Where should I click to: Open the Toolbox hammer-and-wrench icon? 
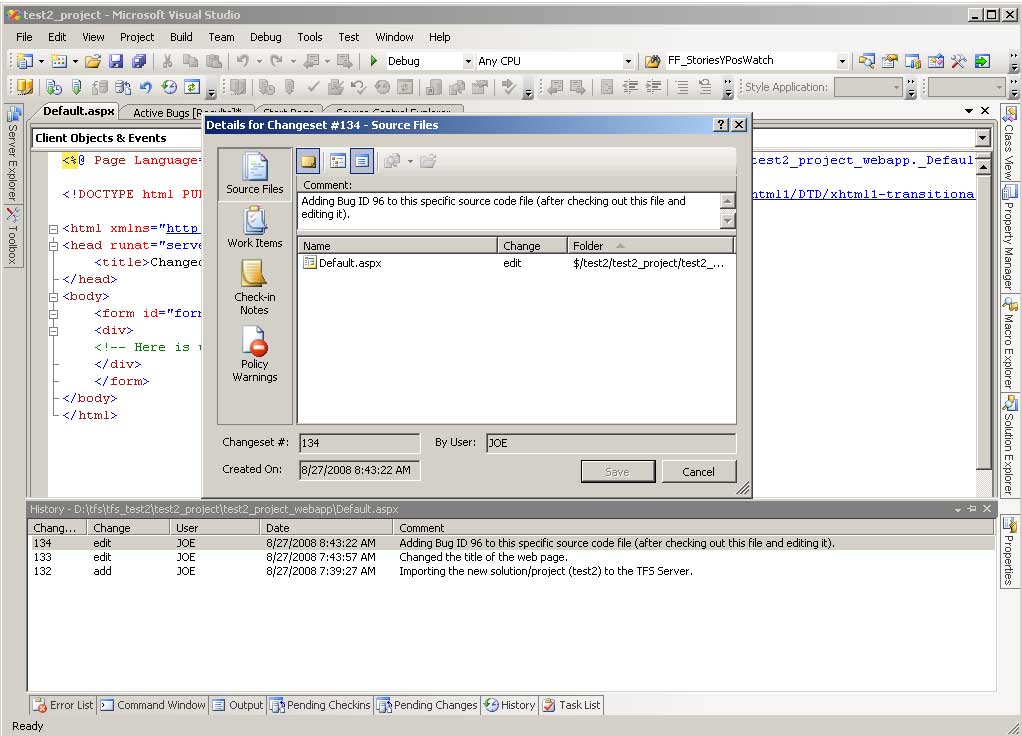958,61
